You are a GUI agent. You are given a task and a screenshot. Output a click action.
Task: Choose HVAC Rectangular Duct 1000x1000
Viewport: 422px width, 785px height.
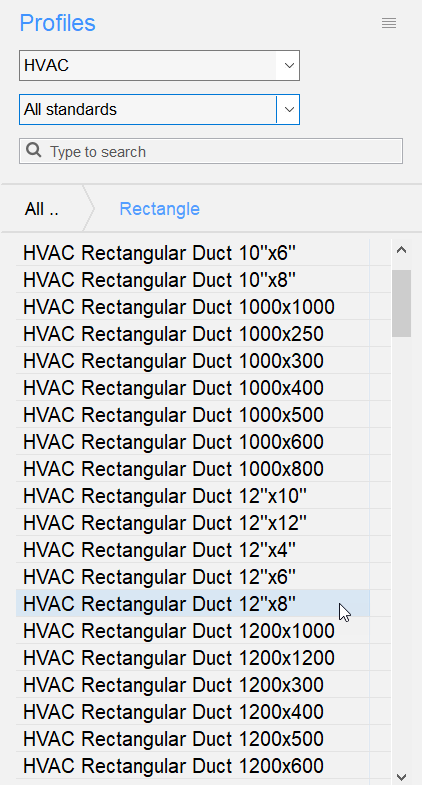point(193,306)
